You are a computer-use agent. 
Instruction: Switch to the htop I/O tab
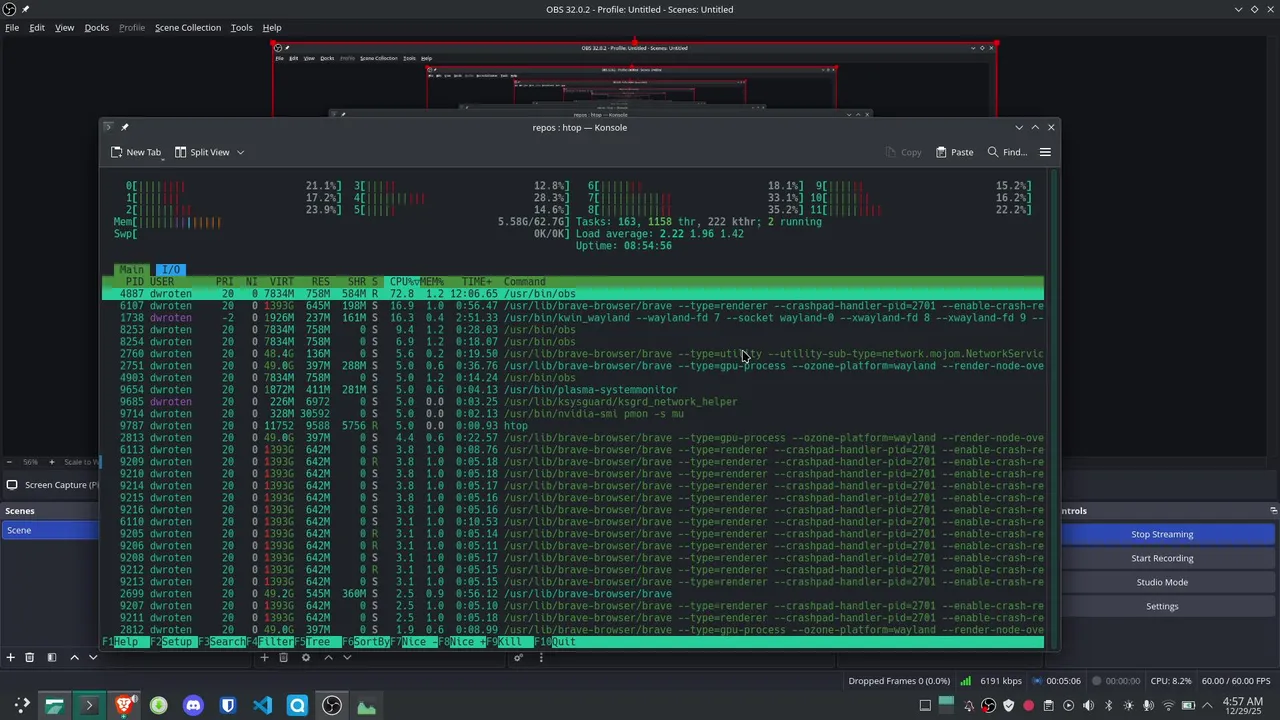pyautogui.click(x=171, y=270)
